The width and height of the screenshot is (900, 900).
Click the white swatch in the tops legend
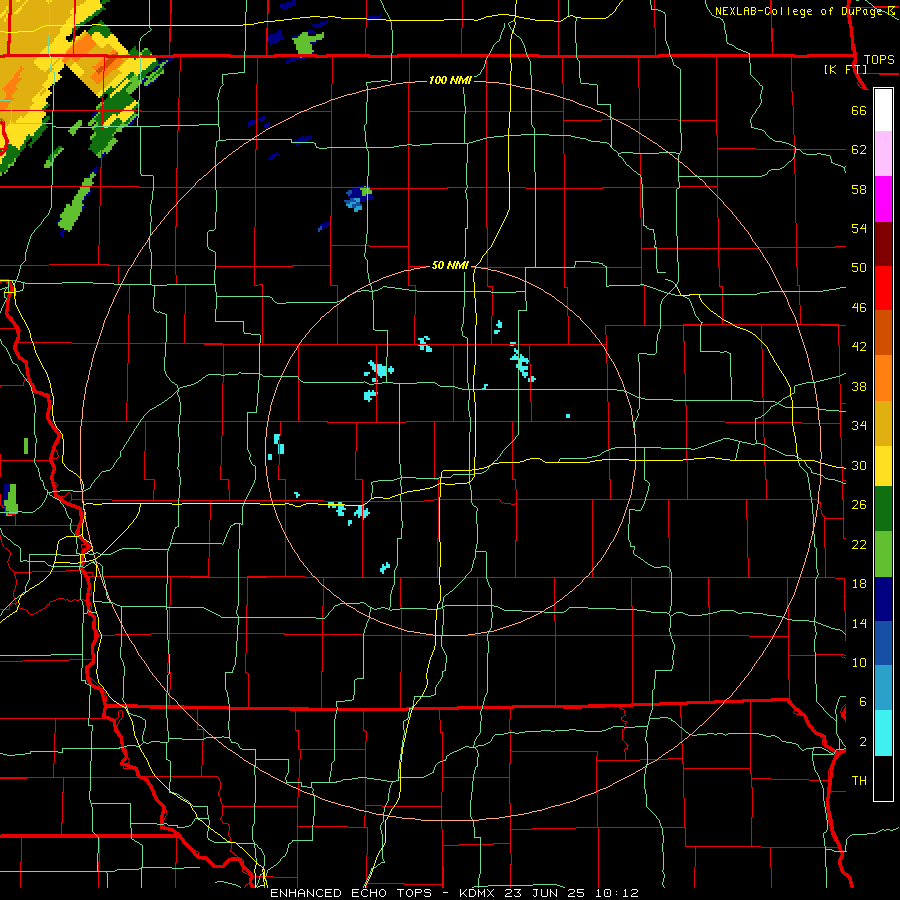click(883, 110)
